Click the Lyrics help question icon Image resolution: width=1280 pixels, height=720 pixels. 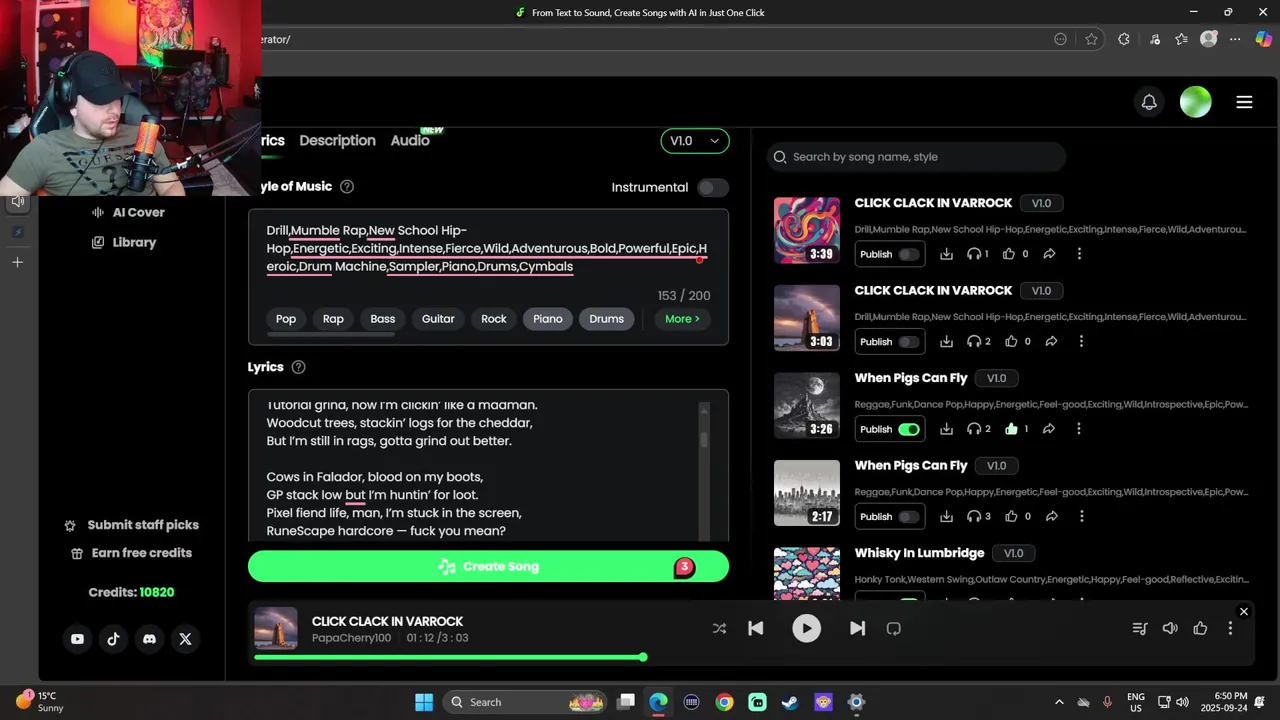pyautogui.click(x=298, y=367)
